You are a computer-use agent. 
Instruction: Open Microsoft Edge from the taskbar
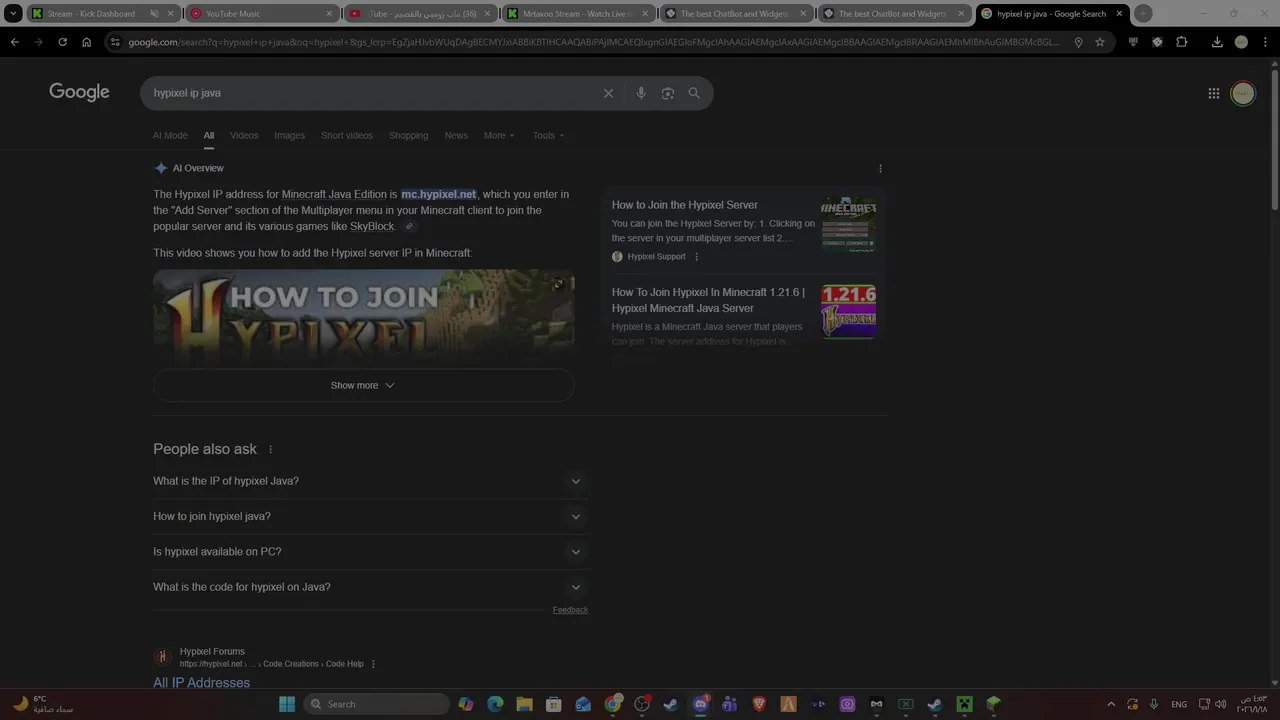(495, 704)
